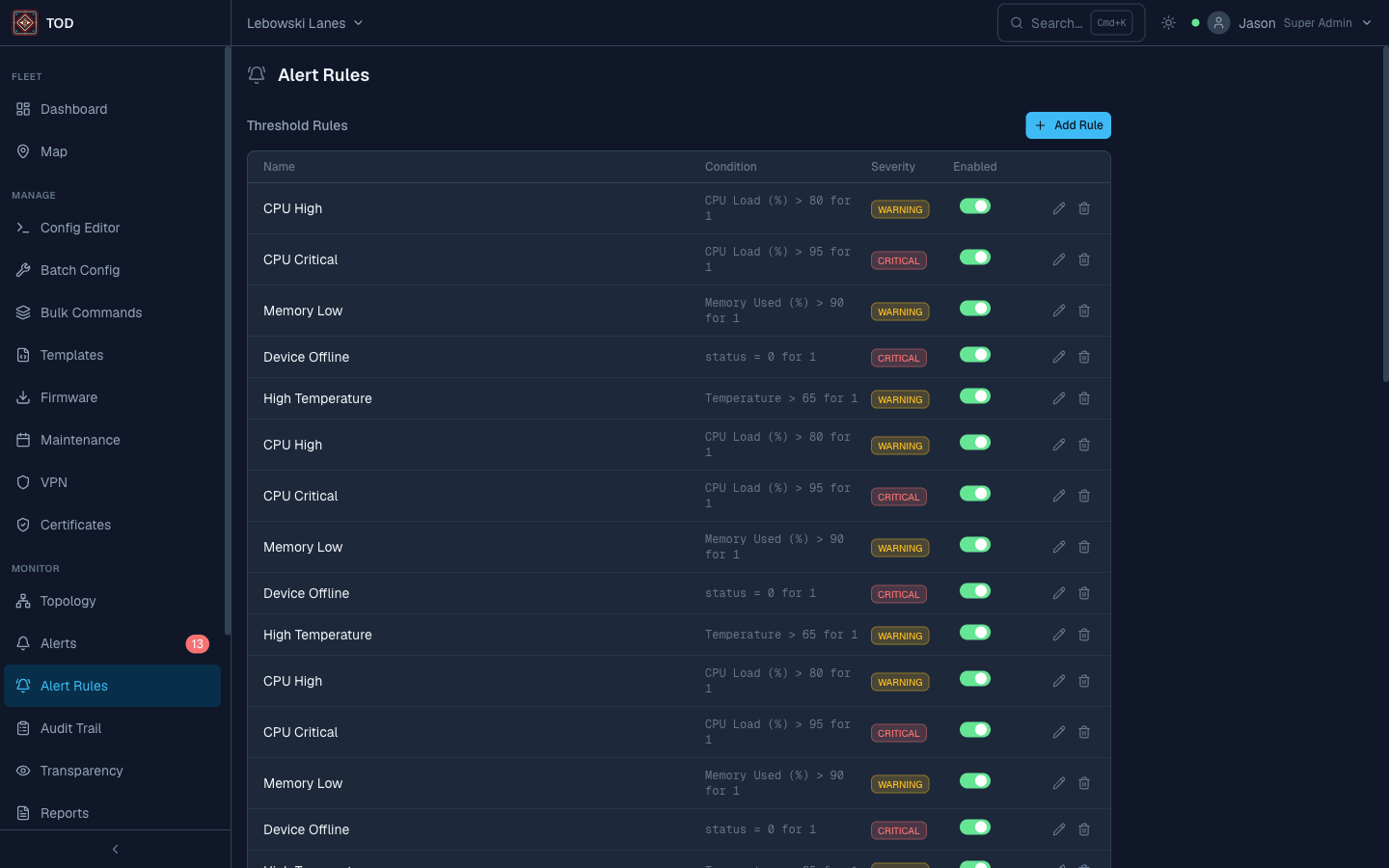Collapse the sidebar with the bottom chevron
Image resolution: width=1389 pixels, height=868 pixels.
click(115, 850)
